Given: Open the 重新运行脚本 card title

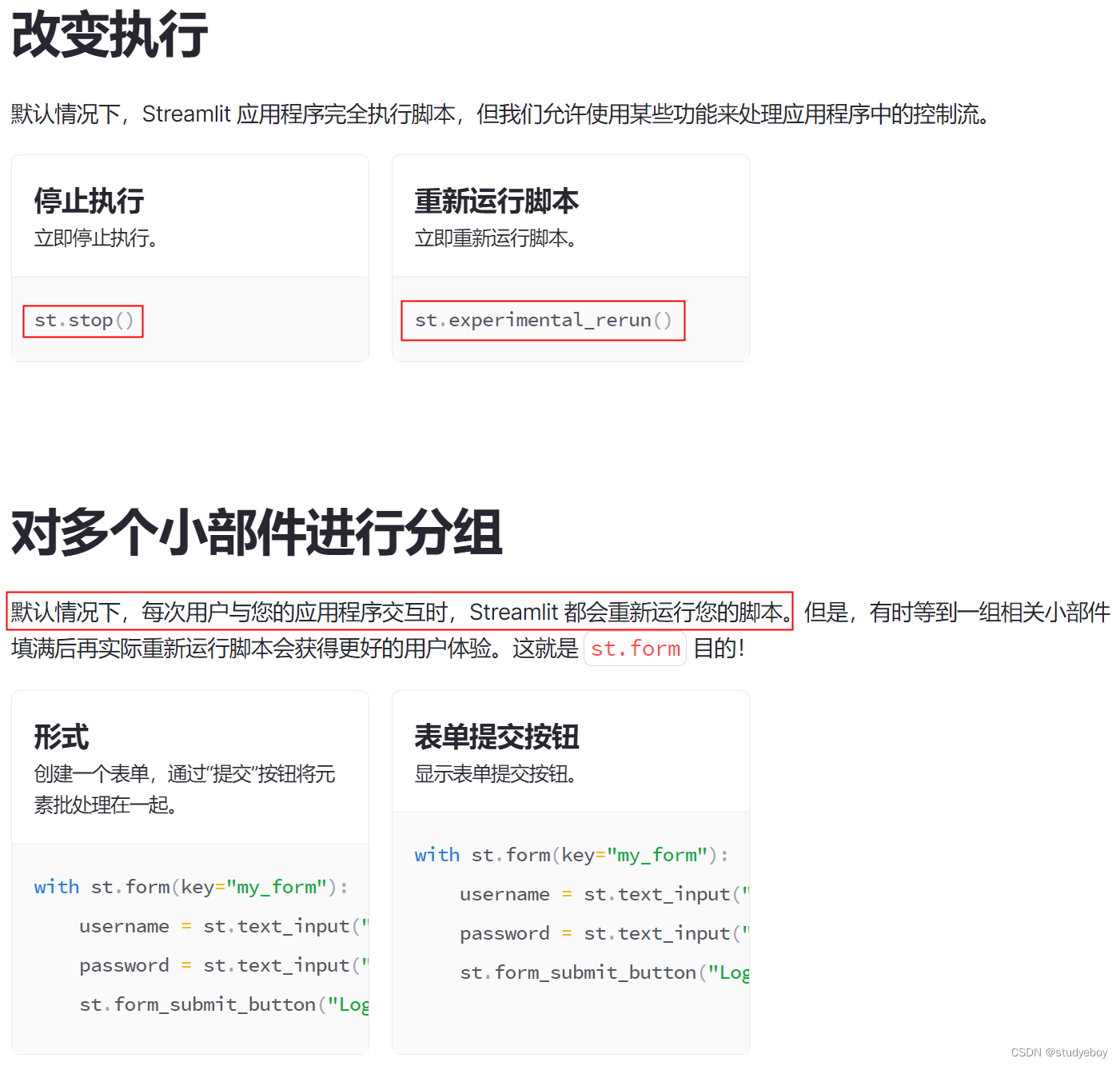Looking at the screenshot, I should tap(496, 201).
